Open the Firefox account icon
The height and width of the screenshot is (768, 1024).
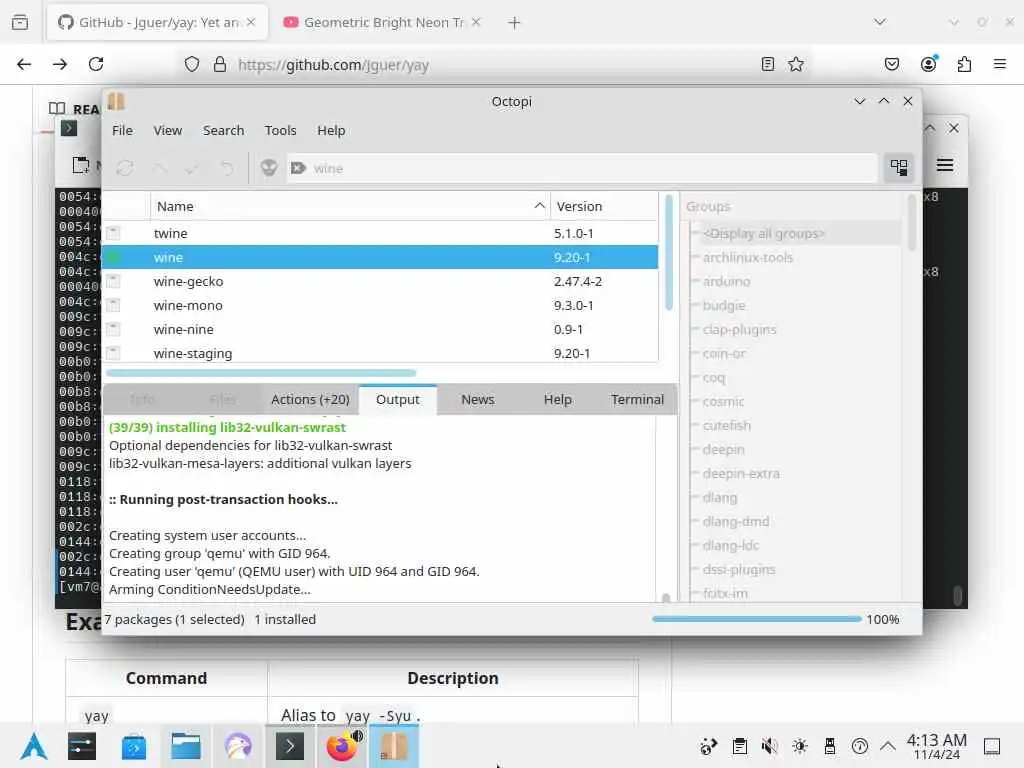pyautogui.click(x=928, y=64)
